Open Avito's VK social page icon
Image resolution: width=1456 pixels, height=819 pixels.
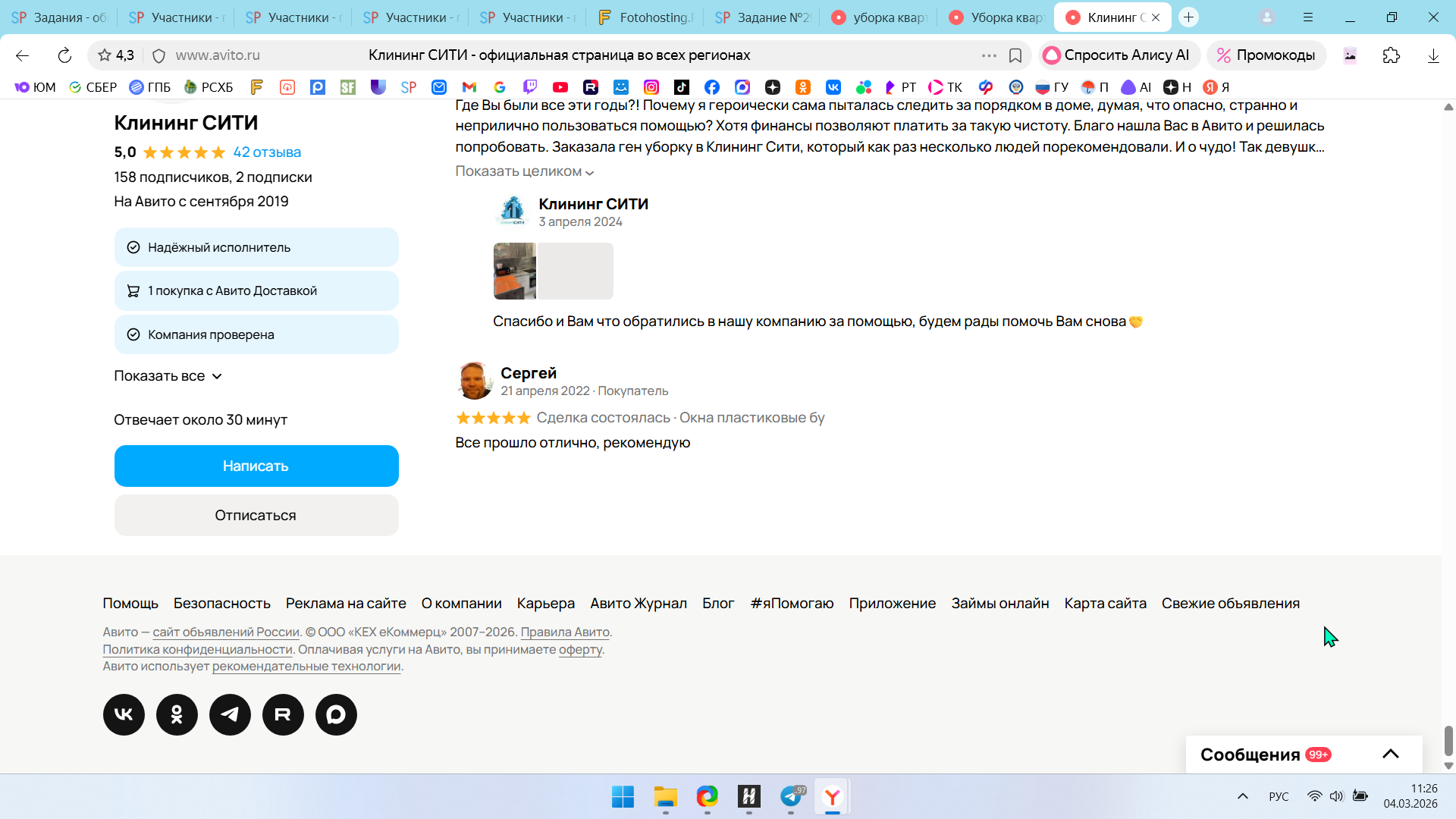[124, 714]
